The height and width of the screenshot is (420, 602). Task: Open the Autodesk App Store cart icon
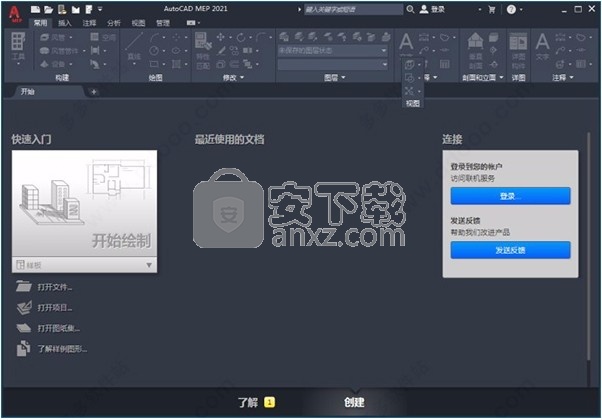pyautogui.click(x=491, y=10)
